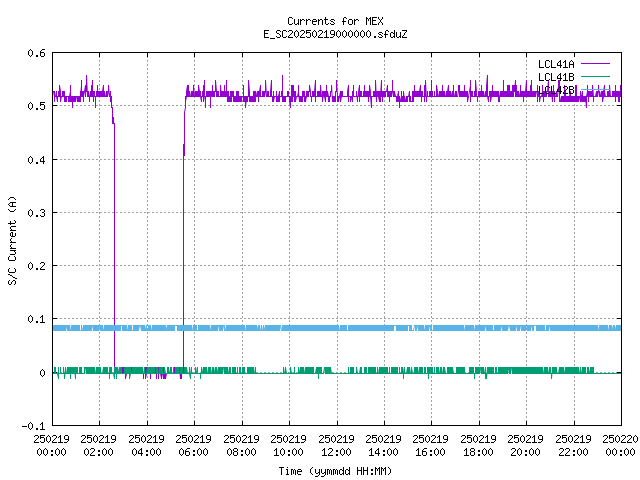Click the LCL42B legend label
Image resolution: width=640 pixels, height=480 pixels.
tap(556, 90)
